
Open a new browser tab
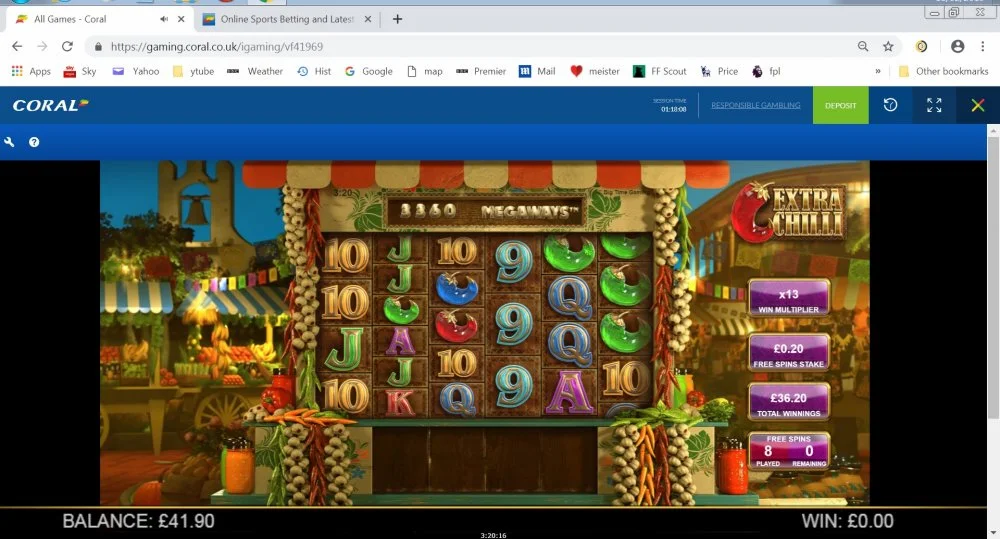(397, 19)
